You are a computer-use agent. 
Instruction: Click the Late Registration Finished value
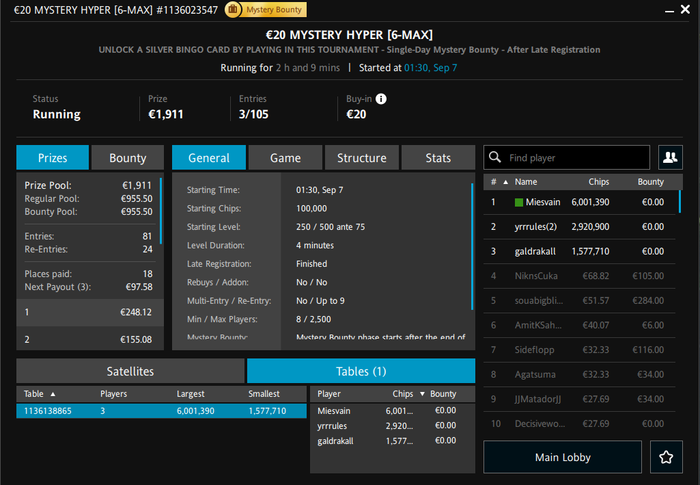click(312, 264)
